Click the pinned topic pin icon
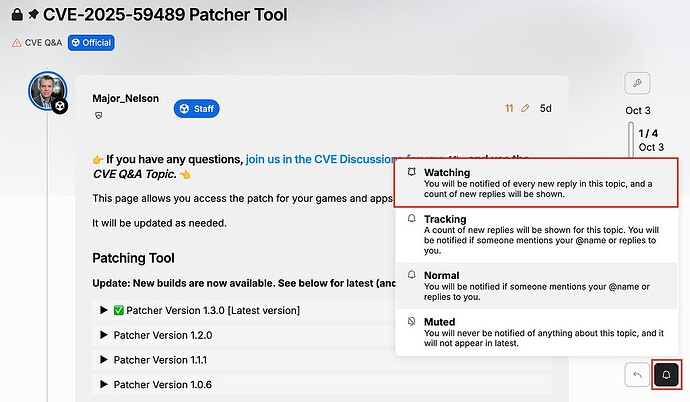This screenshot has width=690, height=402. [33, 15]
